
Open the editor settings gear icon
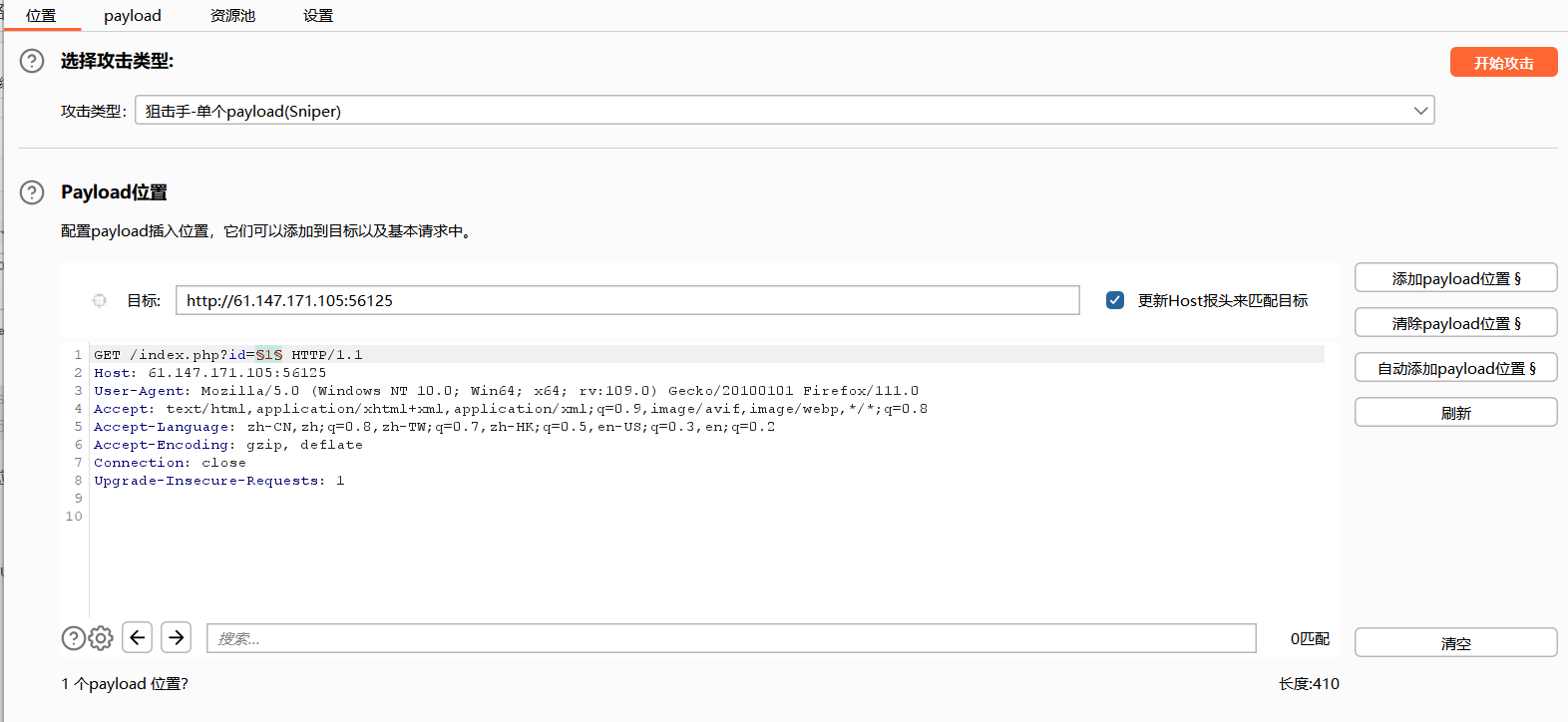(101, 638)
